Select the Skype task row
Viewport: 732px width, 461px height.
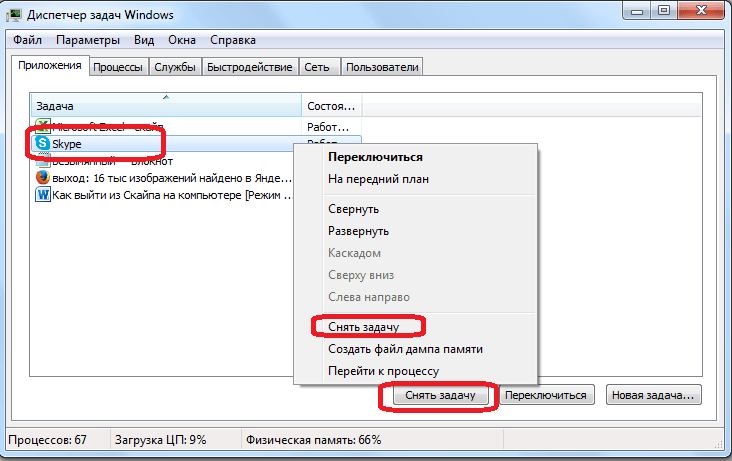click(x=196, y=143)
